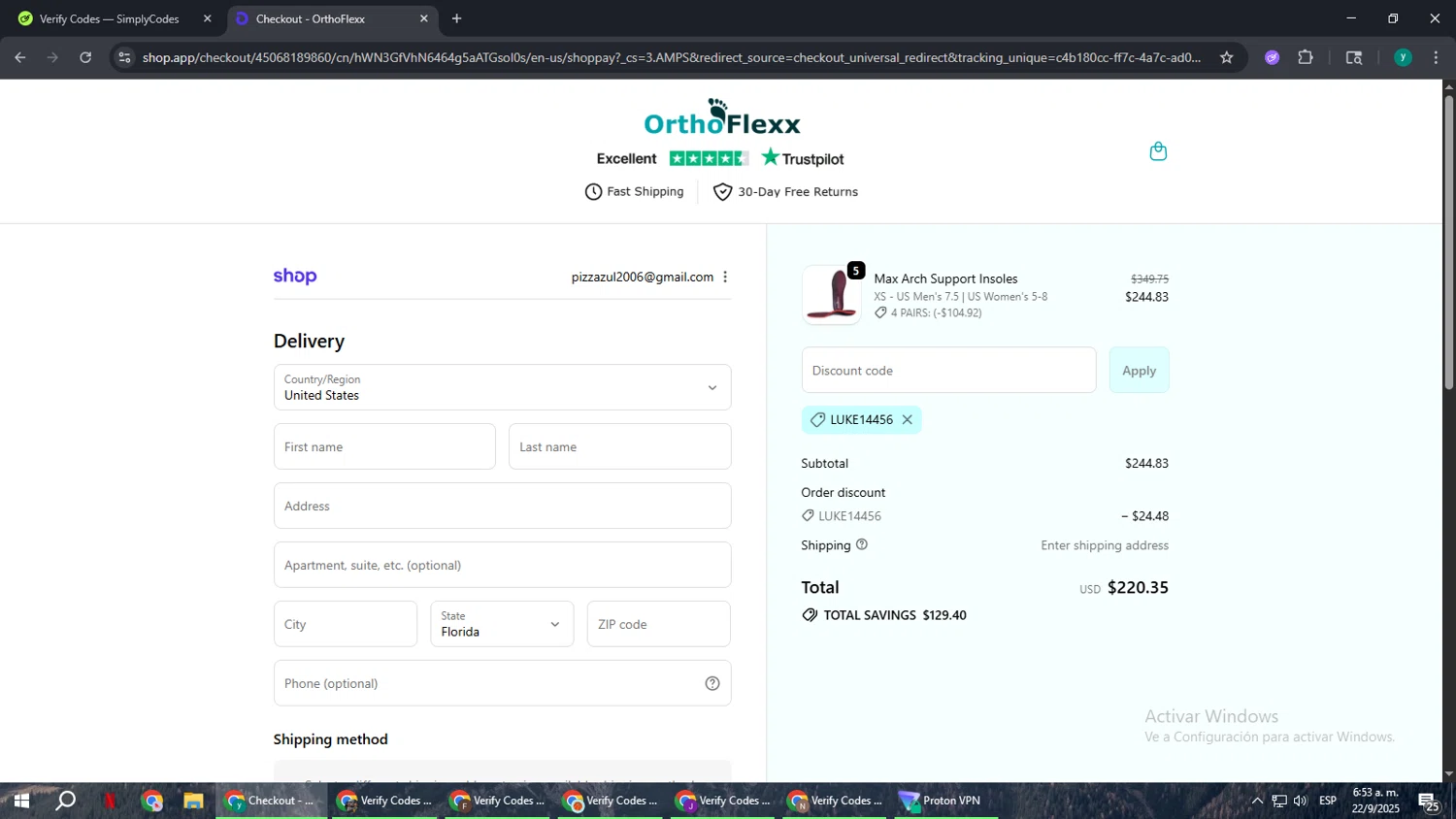1456x819 pixels.
Task: Switch to Verify Codes — SimplyCodes tab
Action: pyautogui.click(x=112, y=18)
